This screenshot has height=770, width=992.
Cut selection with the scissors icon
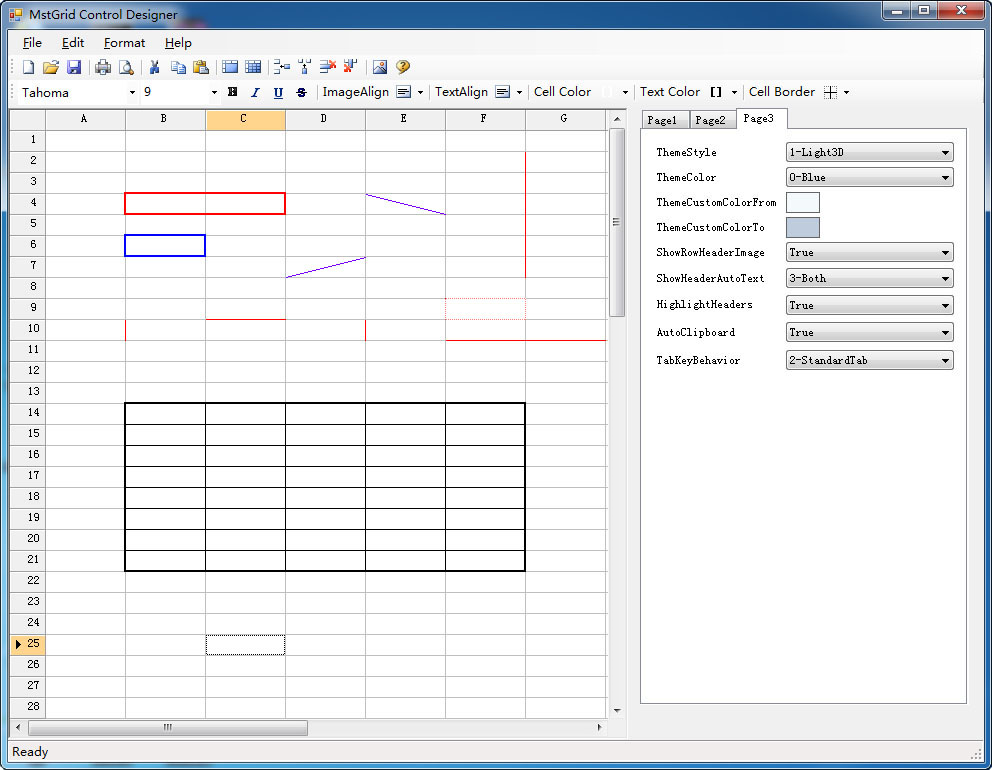[155, 67]
